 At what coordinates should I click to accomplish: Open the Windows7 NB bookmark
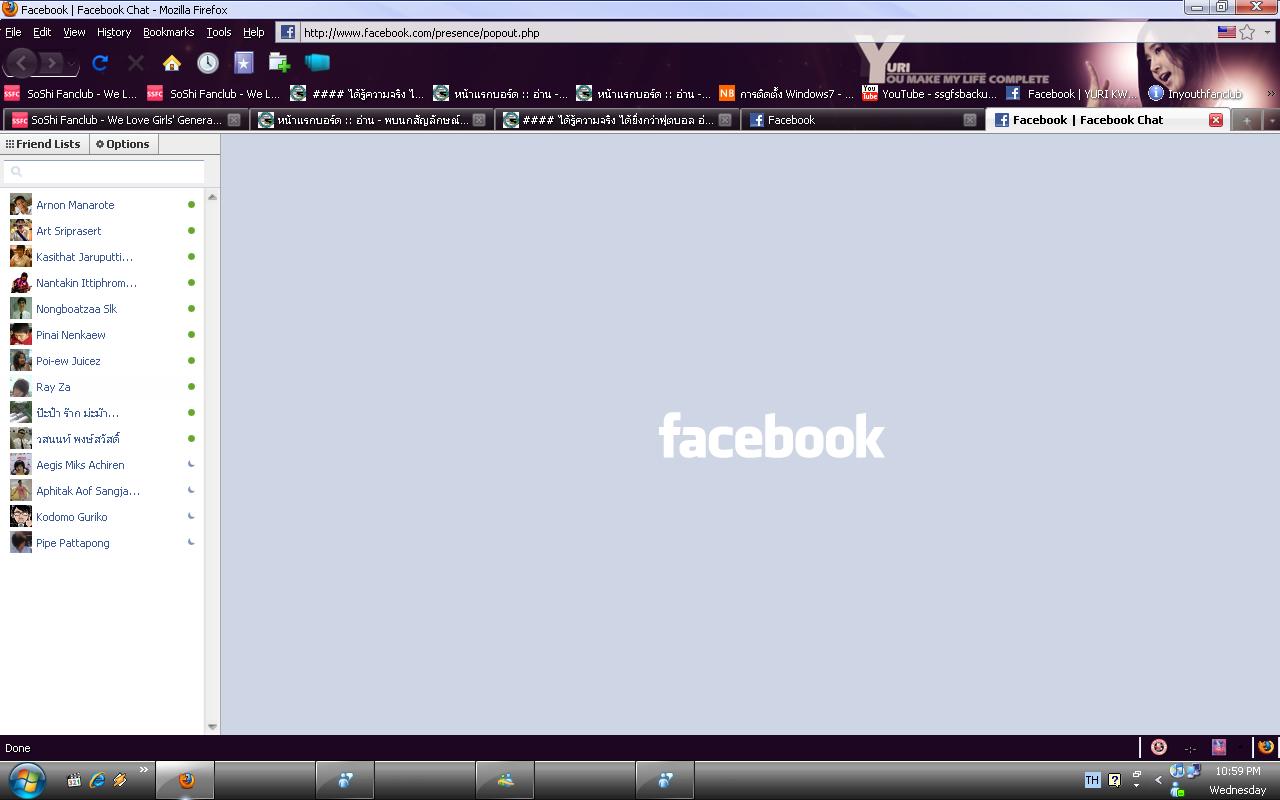click(787, 94)
